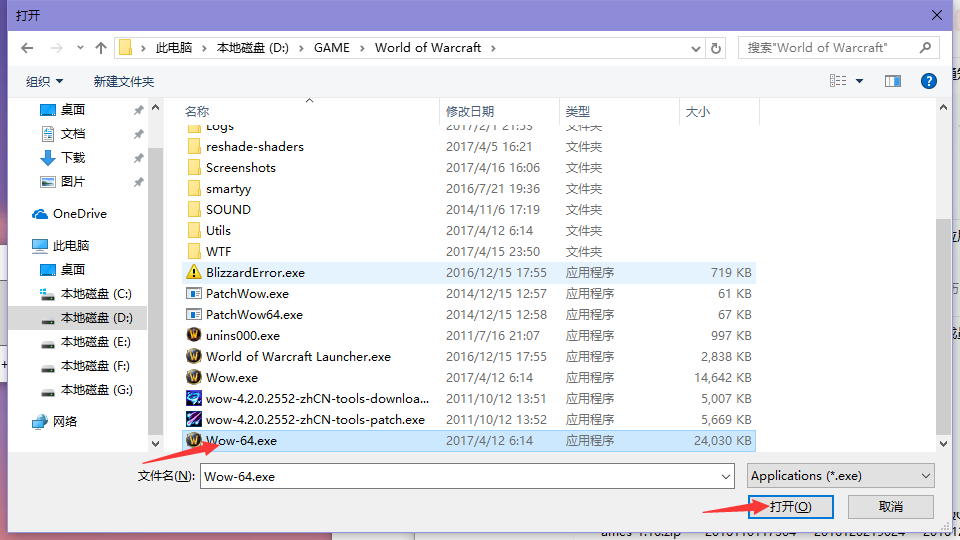Click the 取消 button
This screenshot has width=960, height=540.
tap(890, 506)
